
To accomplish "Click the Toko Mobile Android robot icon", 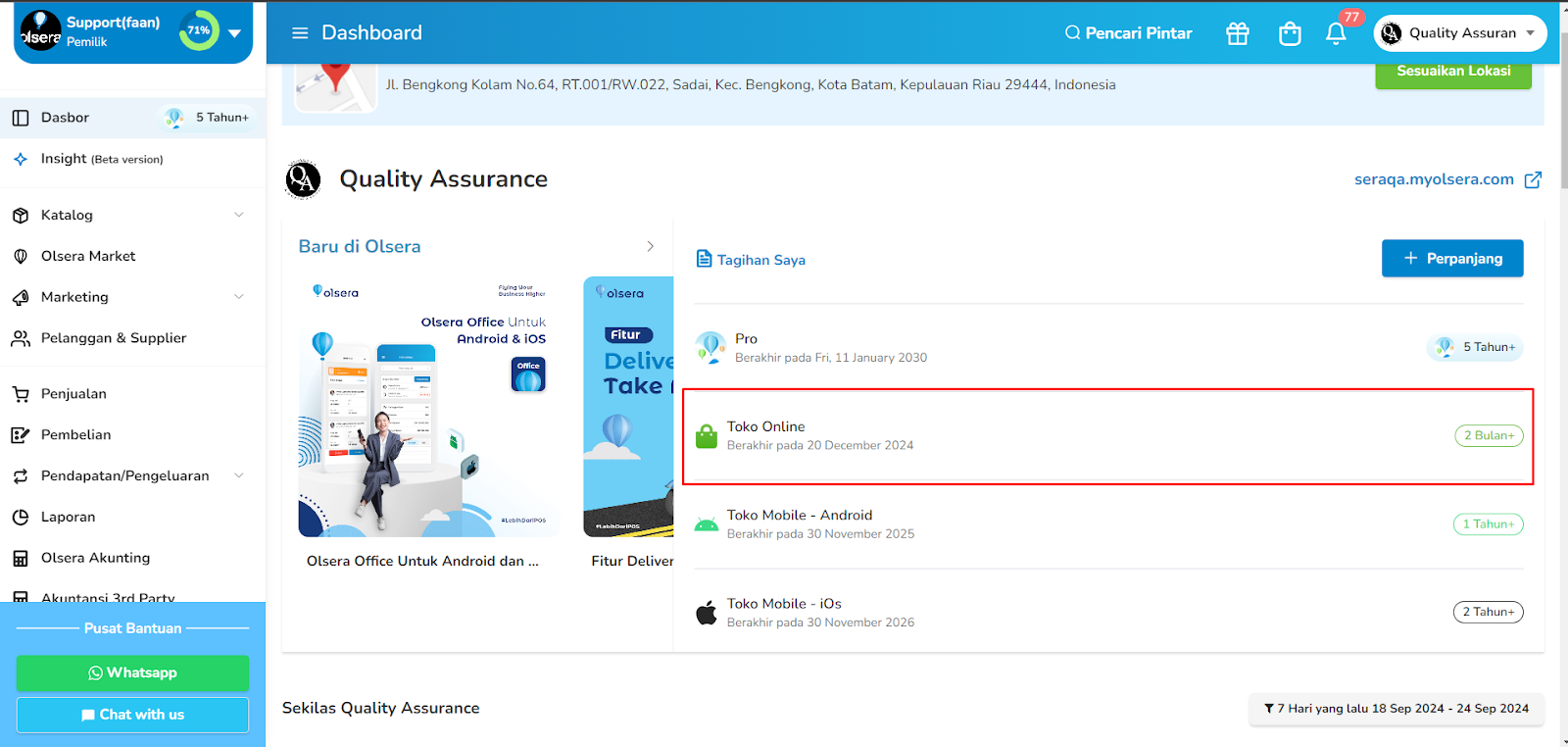I will 707,524.
